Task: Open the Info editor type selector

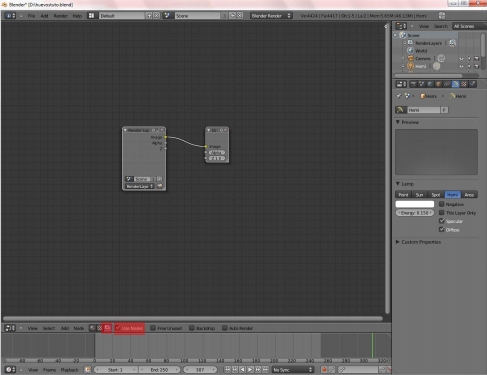Action: pos(10,16)
